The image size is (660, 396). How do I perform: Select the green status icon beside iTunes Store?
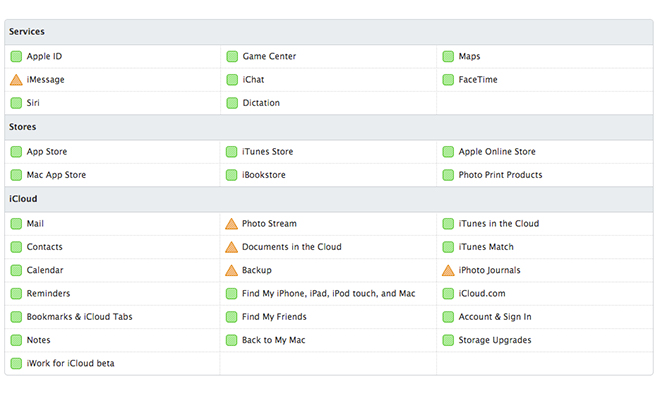232,151
